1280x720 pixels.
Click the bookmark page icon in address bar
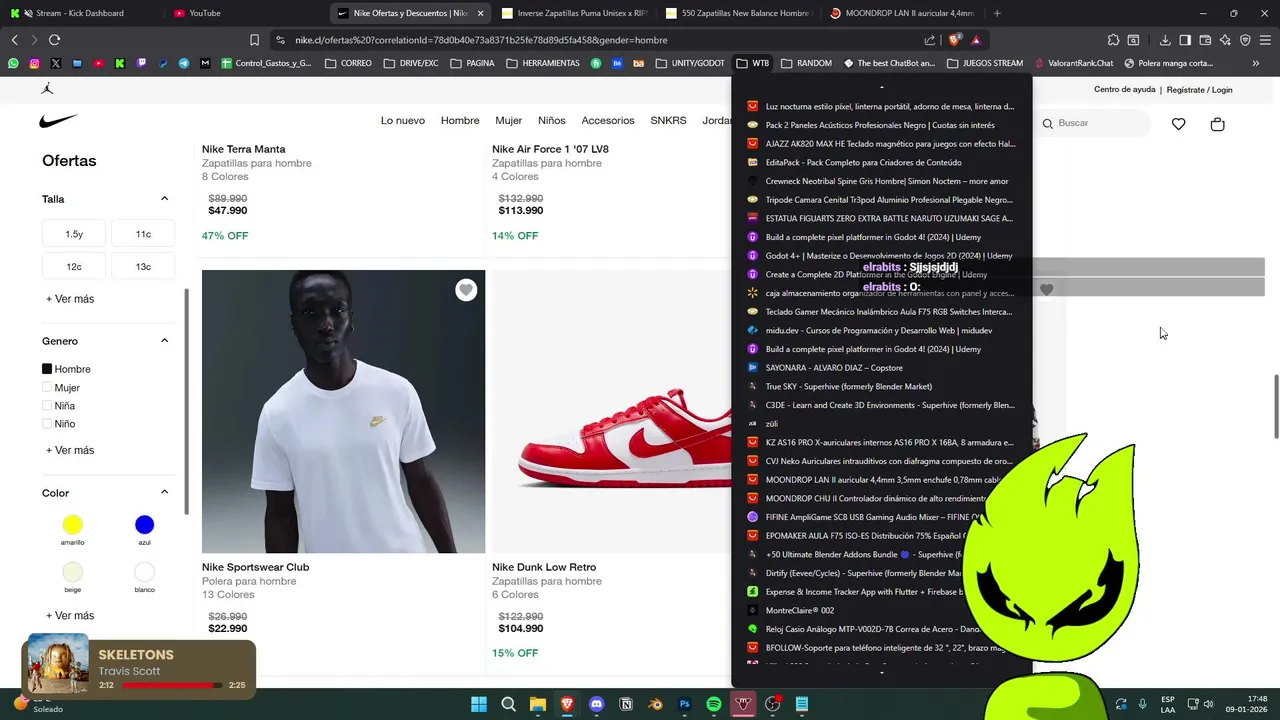point(254,40)
